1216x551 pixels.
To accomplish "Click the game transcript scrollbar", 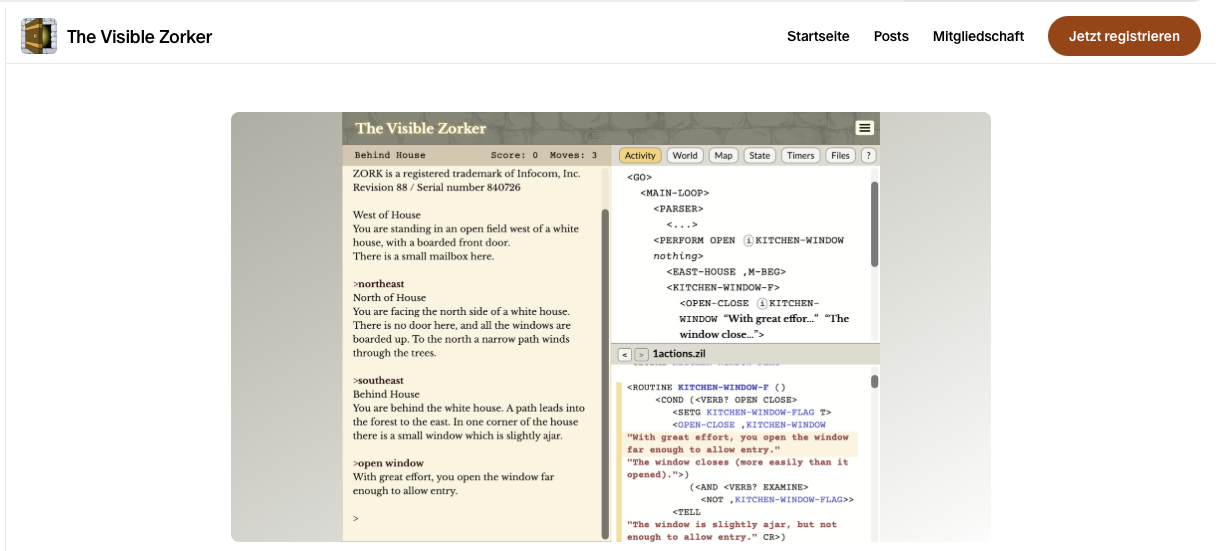I will point(604,370).
